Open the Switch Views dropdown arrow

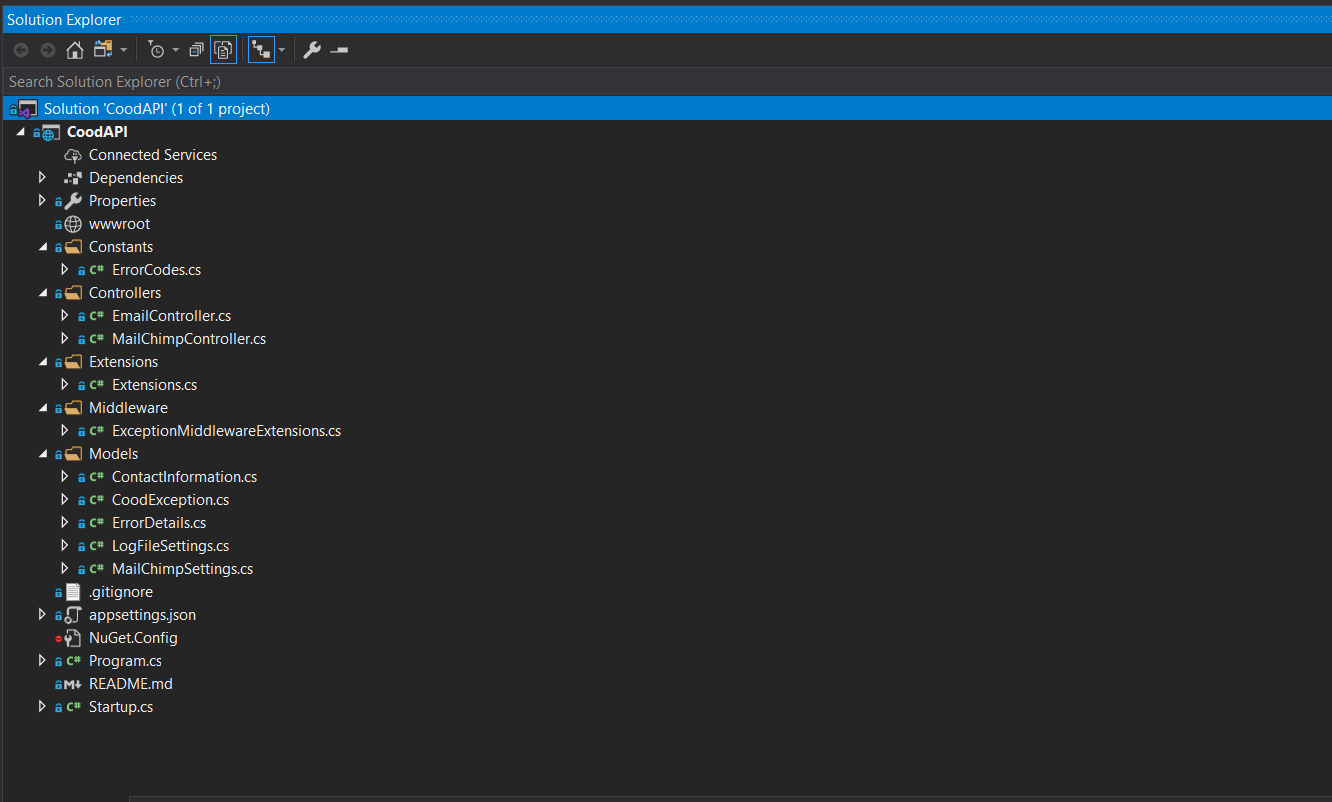[124, 50]
